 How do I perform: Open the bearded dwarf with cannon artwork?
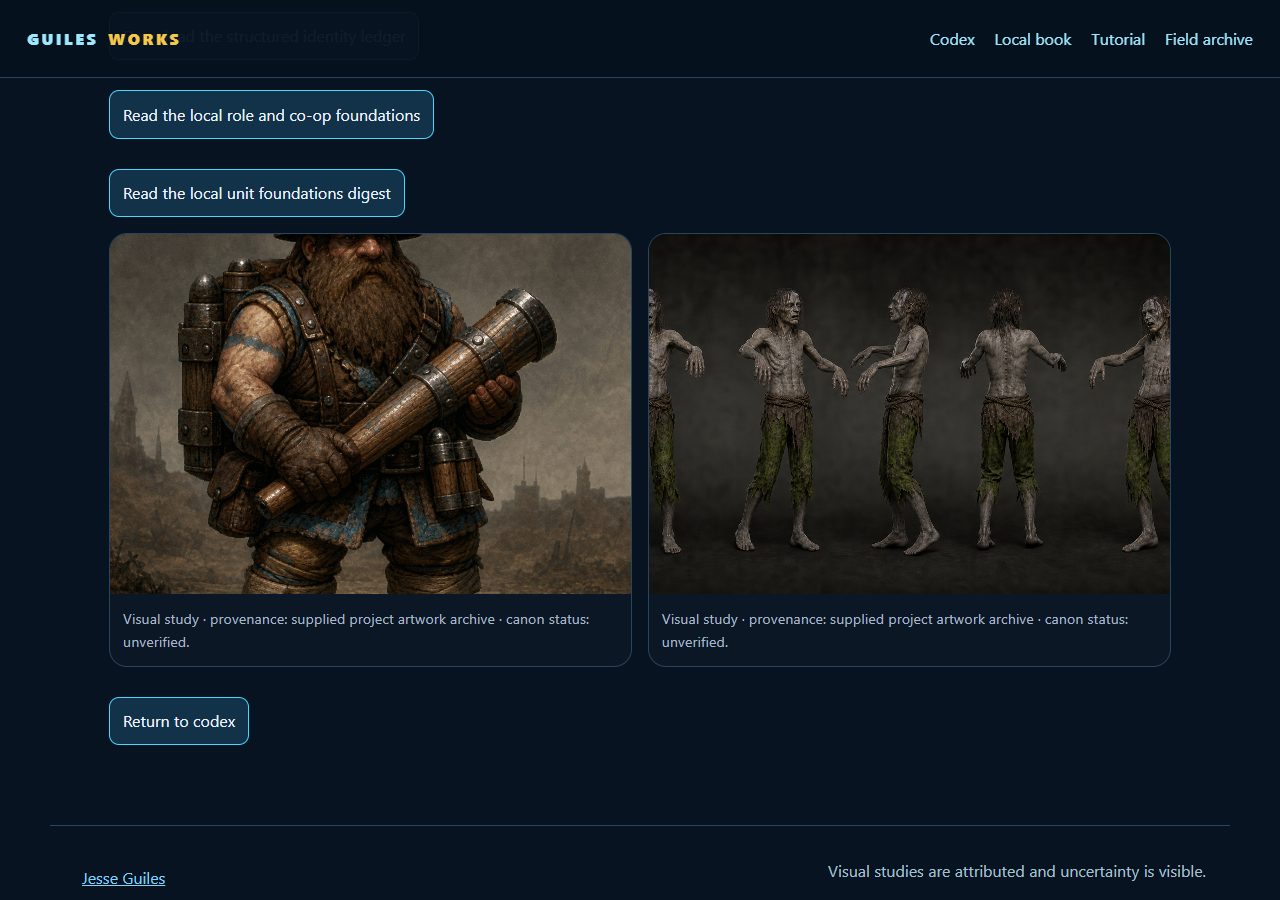click(x=370, y=414)
